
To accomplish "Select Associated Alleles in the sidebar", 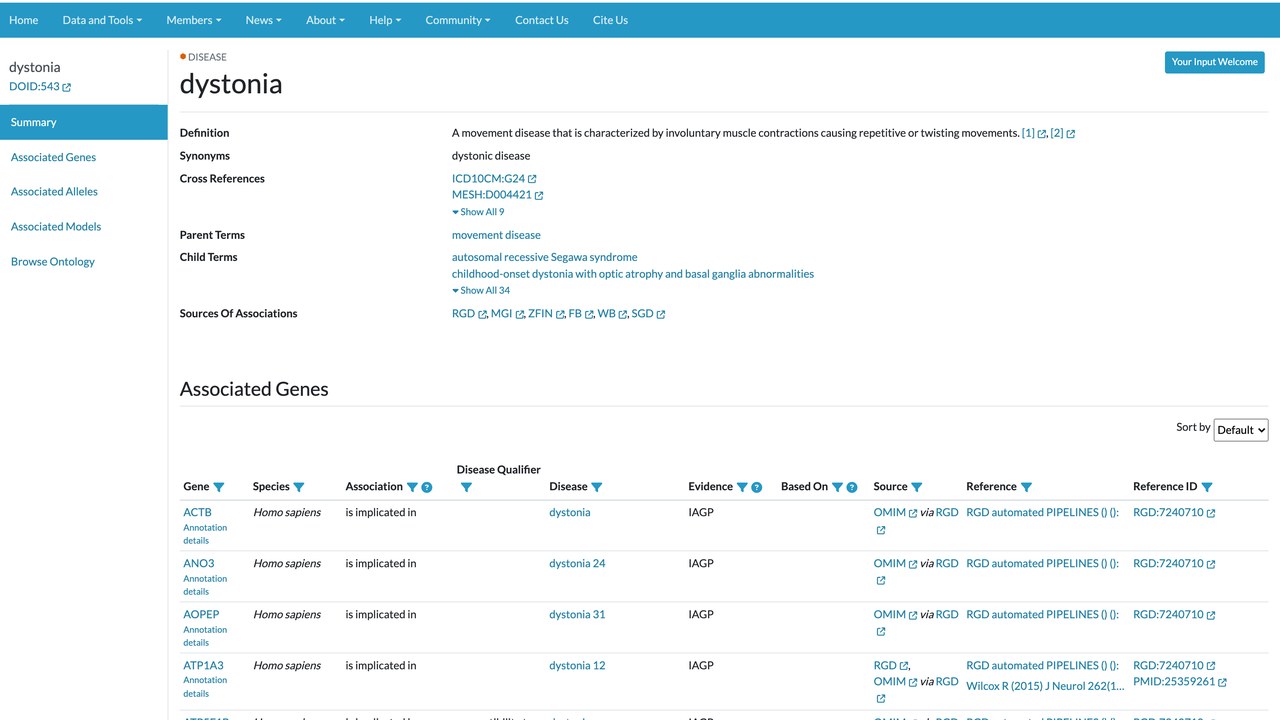I will 54,192.
